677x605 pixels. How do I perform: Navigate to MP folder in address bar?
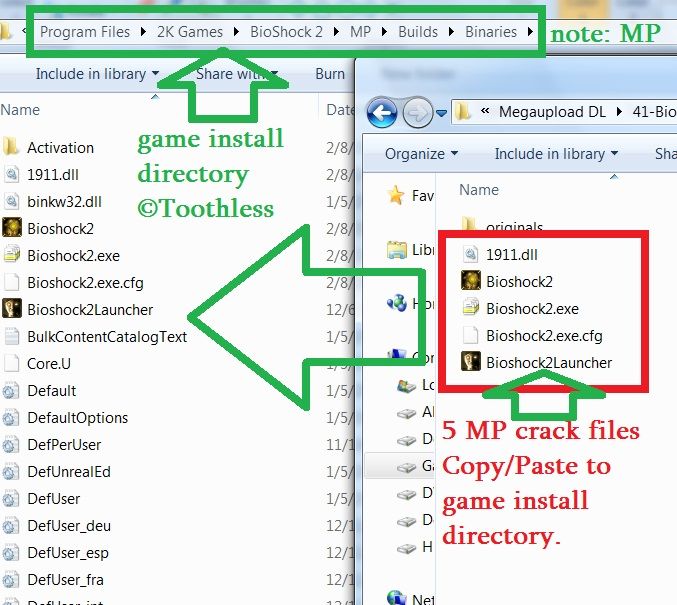[x=360, y=32]
